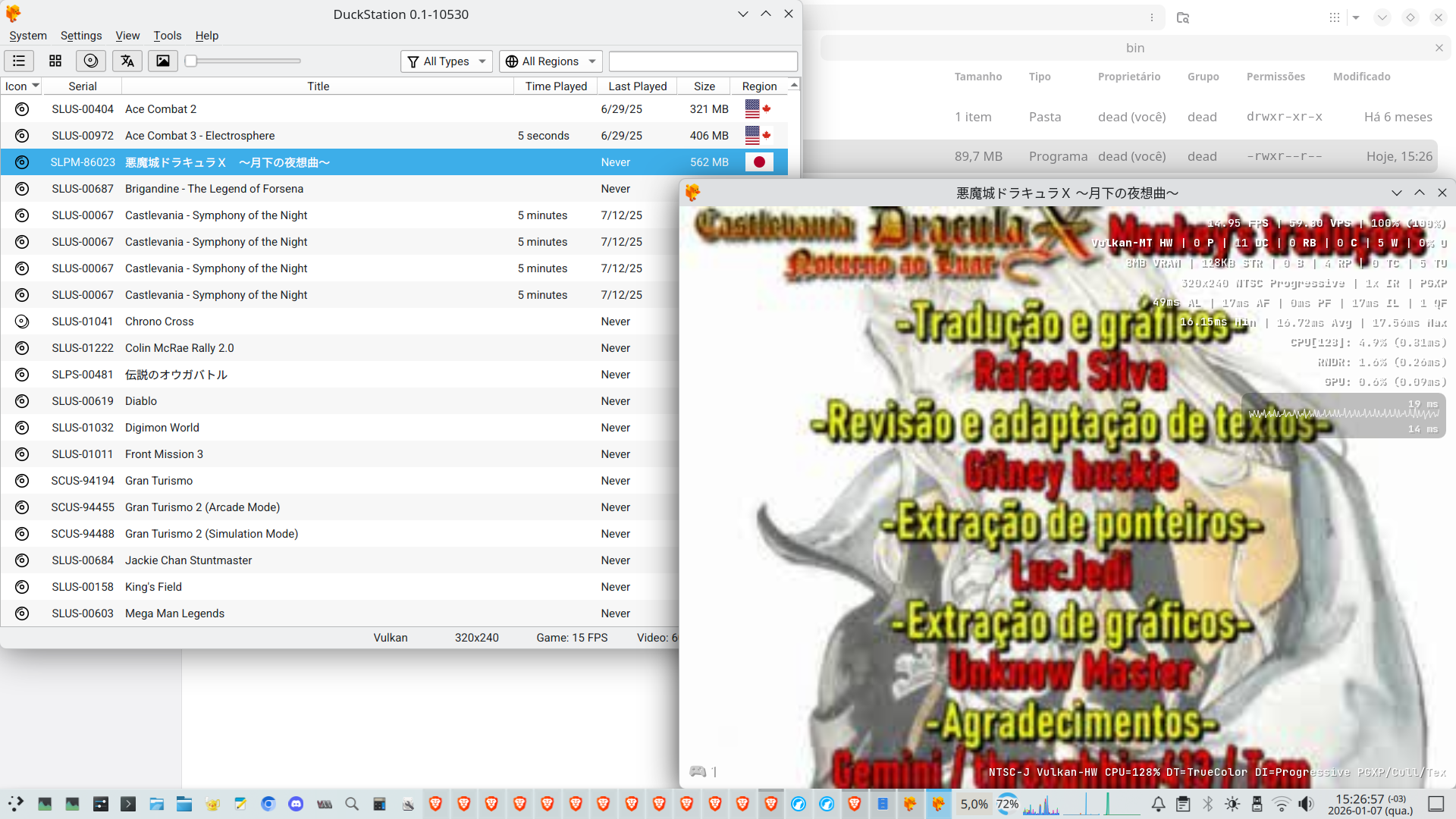Sort by Last Played column header
1456x819 pixels.
tap(637, 86)
